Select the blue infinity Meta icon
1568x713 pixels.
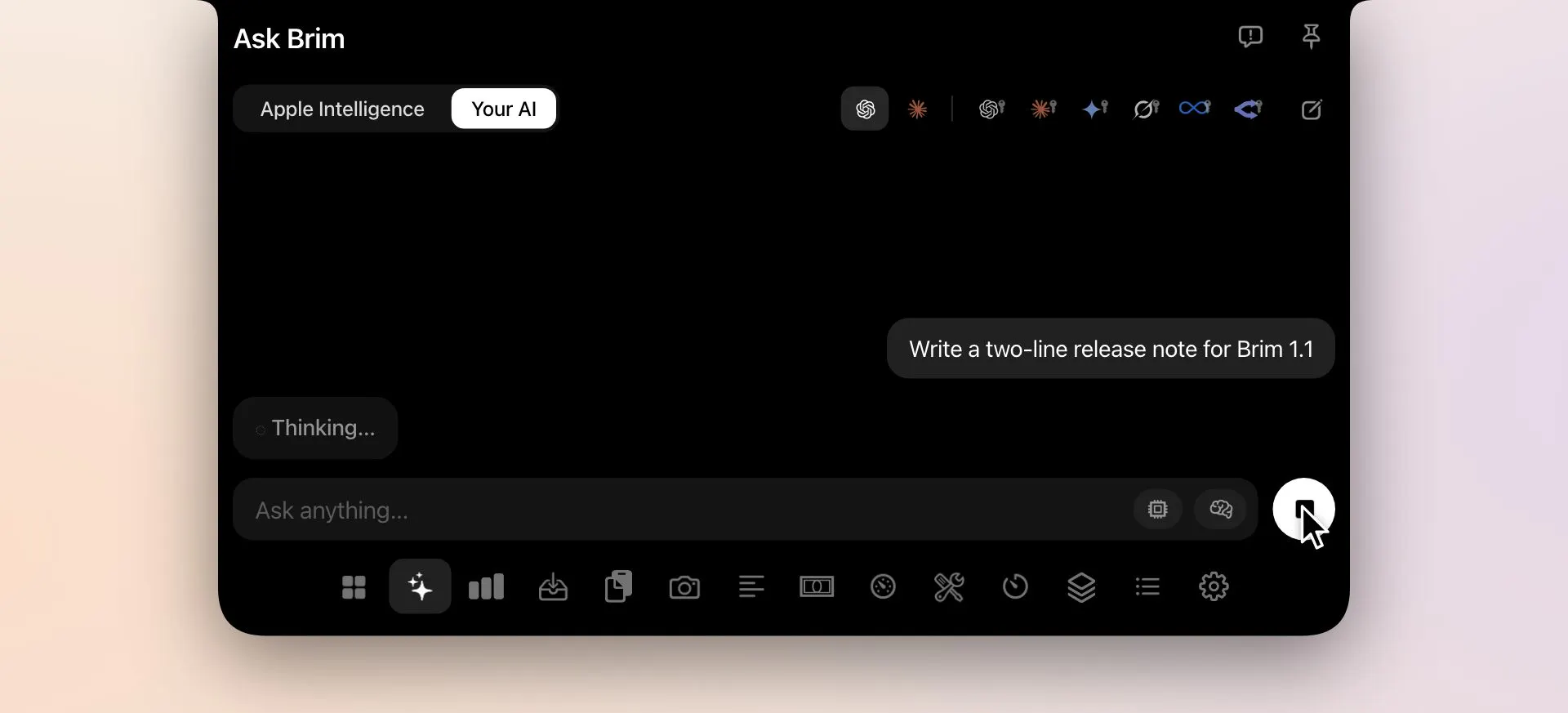1195,108
